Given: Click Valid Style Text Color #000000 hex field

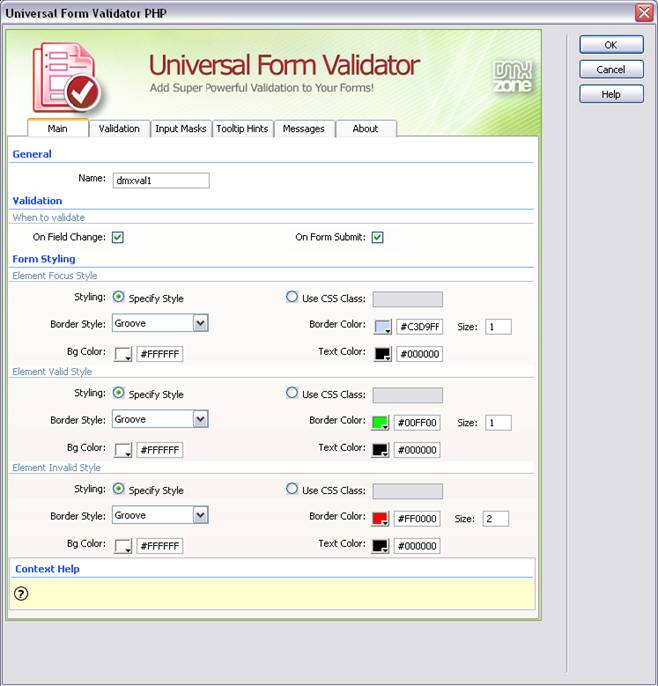Looking at the screenshot, I should pyautogui.click(x=417, y=450).
